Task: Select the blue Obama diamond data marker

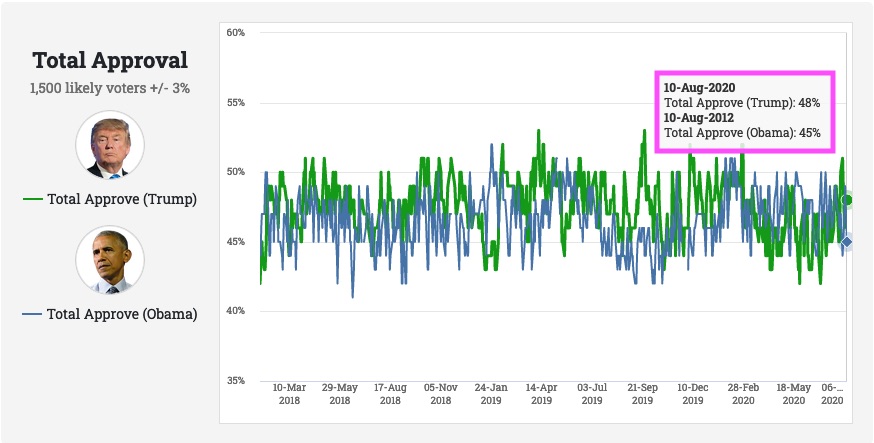Action: coord(847,242)
